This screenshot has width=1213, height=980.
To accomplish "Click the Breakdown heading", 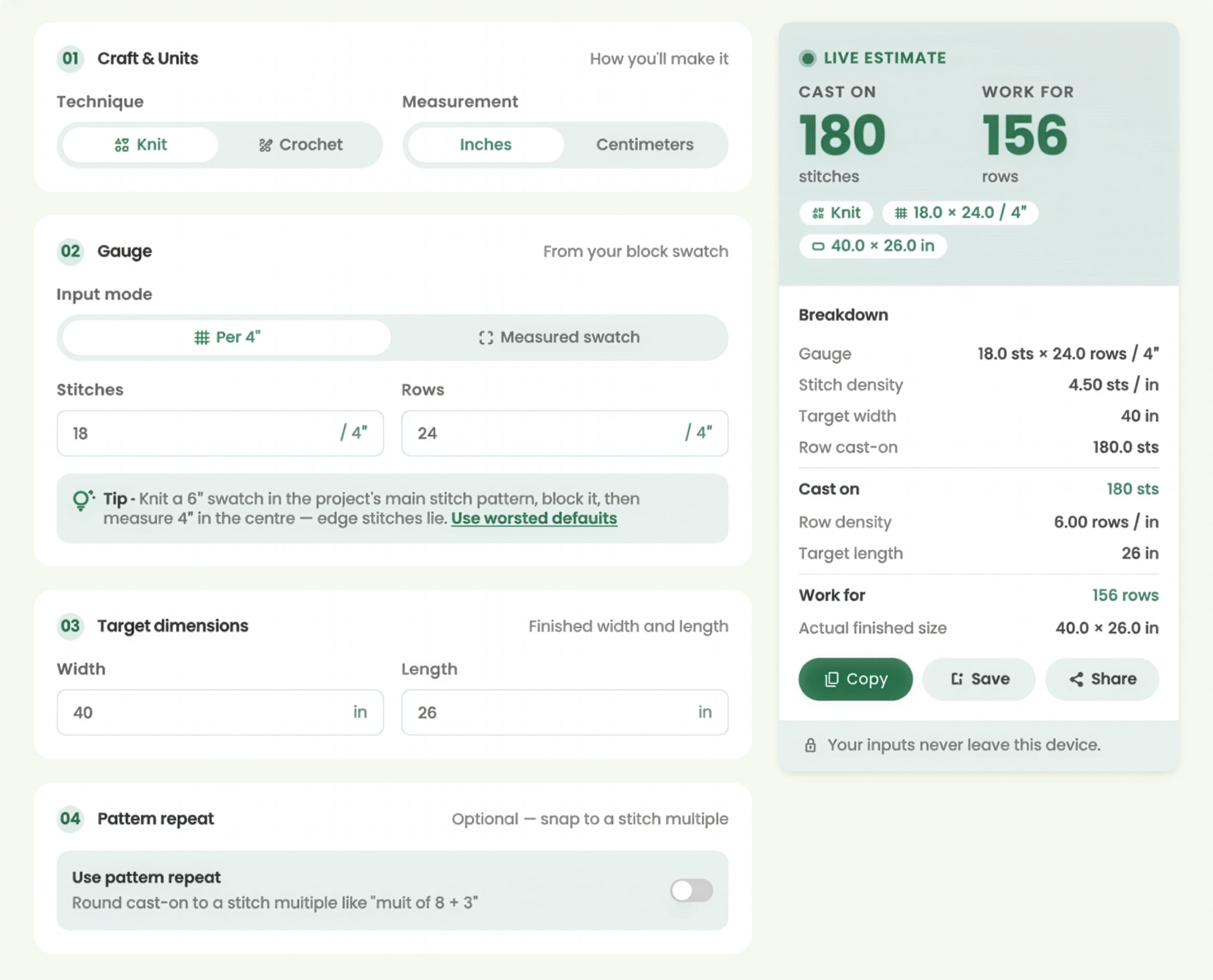I will (843, 315).
